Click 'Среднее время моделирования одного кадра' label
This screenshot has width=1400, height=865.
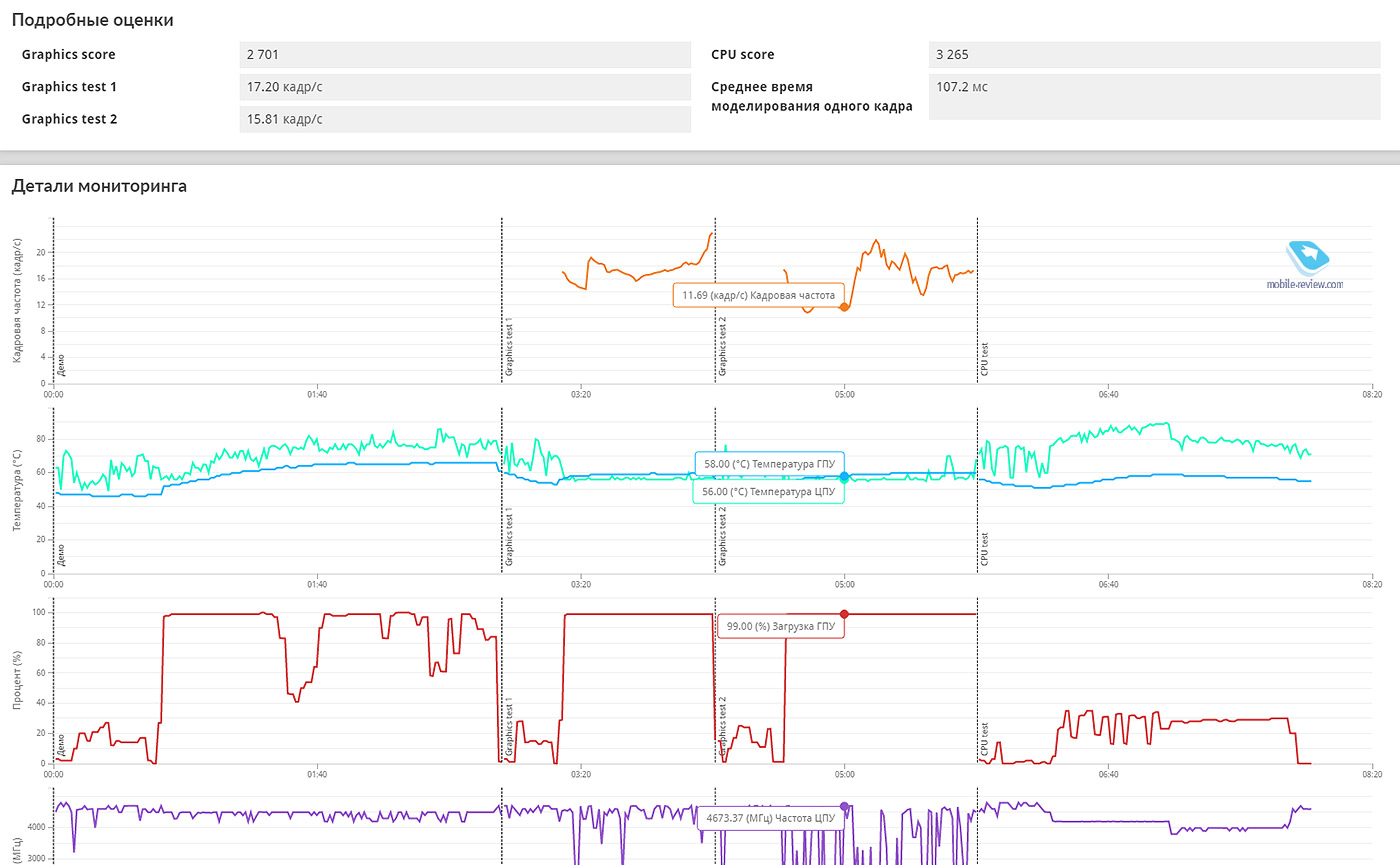[811, 97]
